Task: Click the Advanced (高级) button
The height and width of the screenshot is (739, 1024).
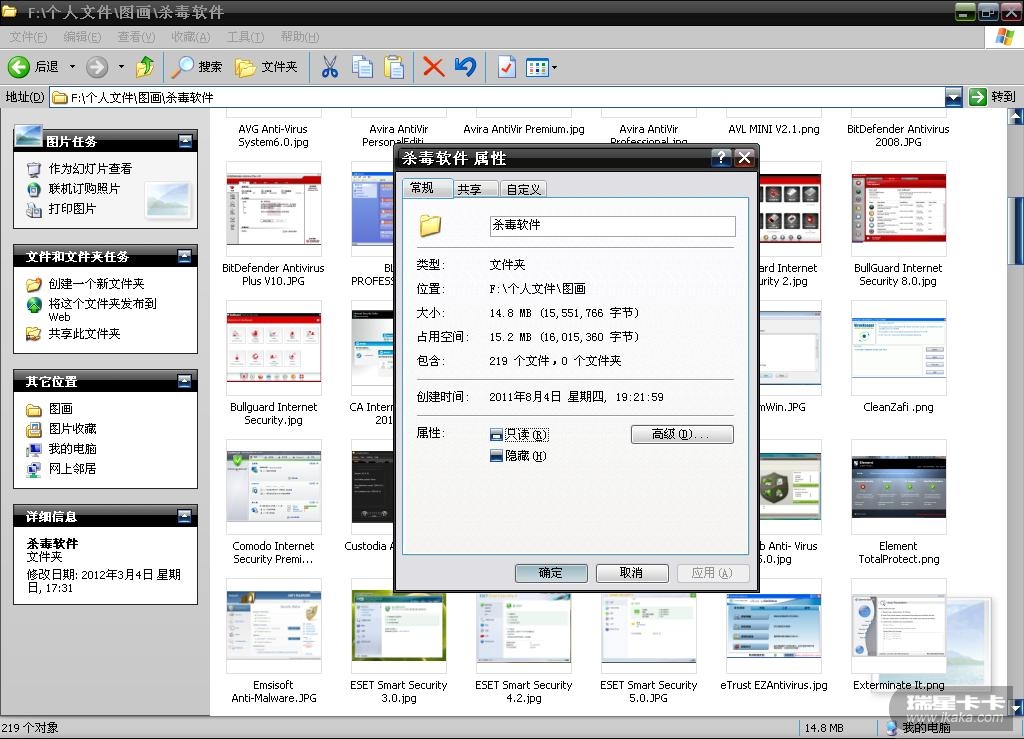Action: coord(682,434)
